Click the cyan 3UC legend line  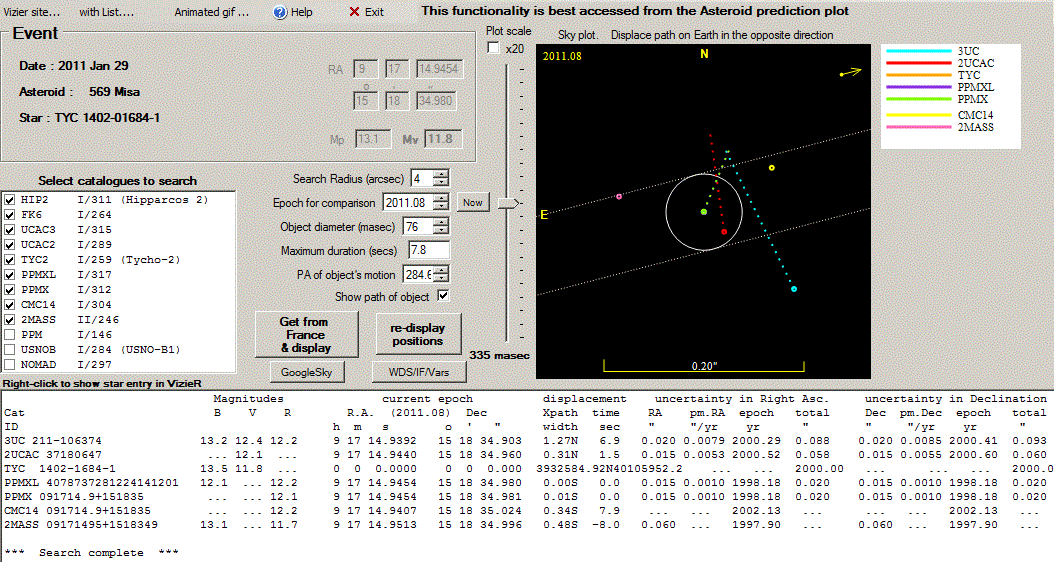919,51
